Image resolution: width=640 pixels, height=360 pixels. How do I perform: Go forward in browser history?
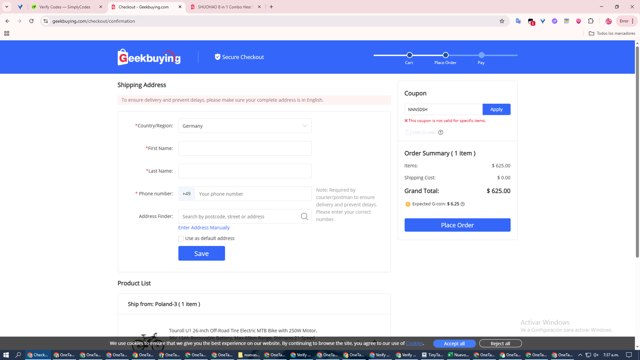click(x=19, y=21)
